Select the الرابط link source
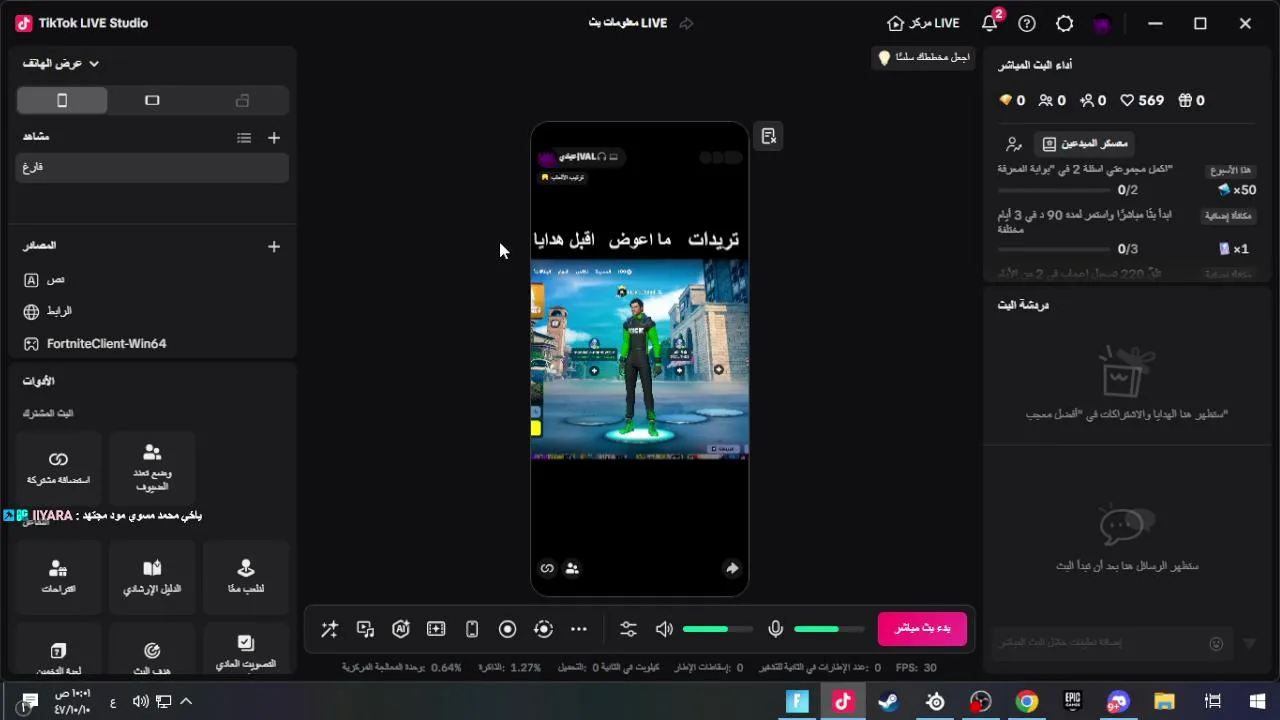 [x=153, y=311]
